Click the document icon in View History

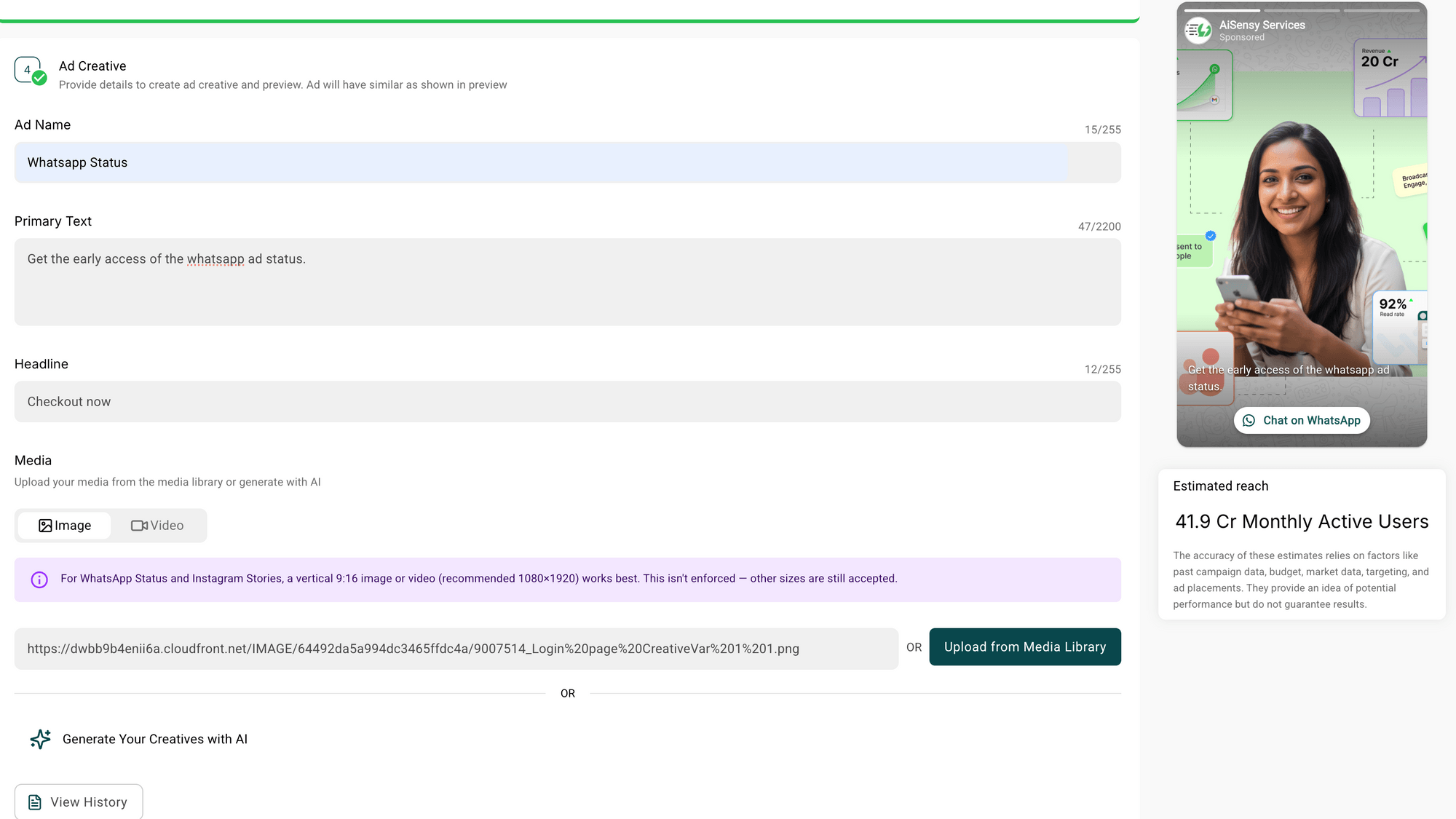35,802
